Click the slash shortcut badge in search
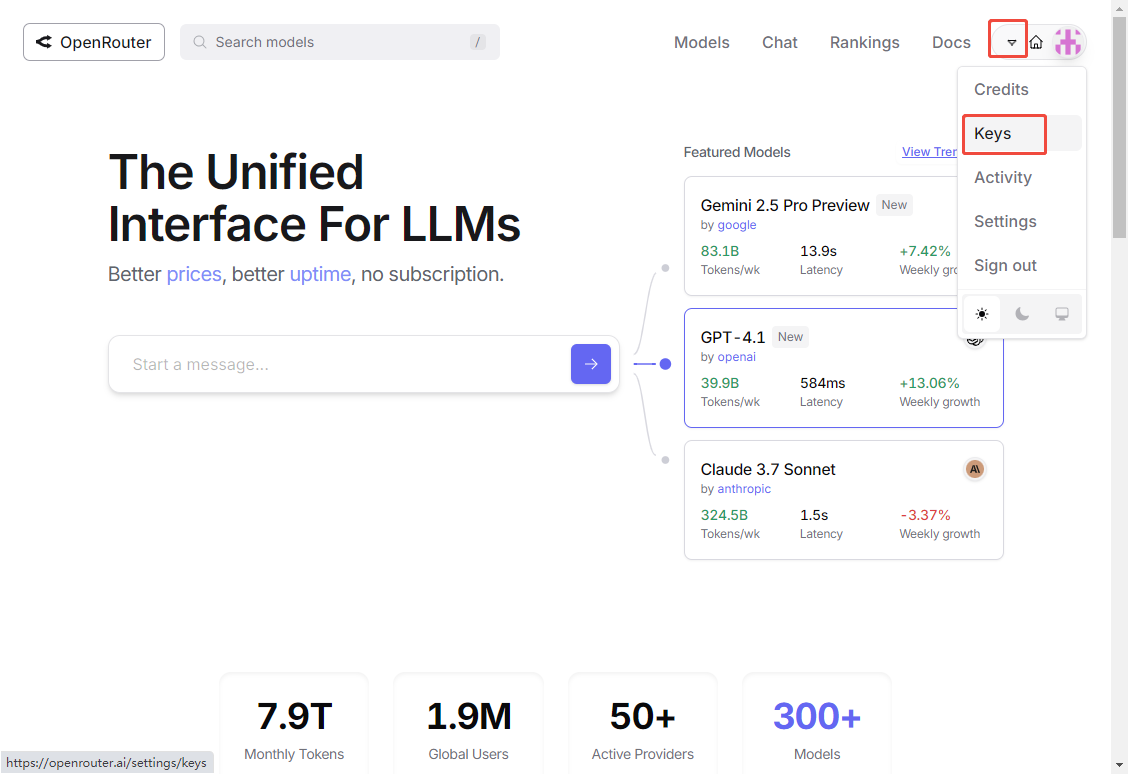The height and width of the screenshot is (774, 1128). 477,42
